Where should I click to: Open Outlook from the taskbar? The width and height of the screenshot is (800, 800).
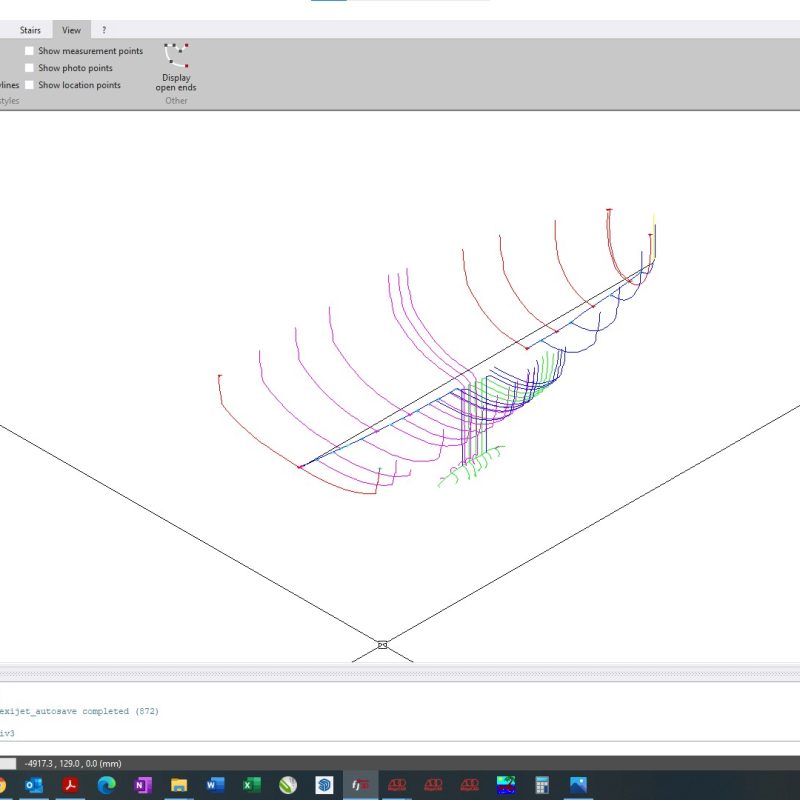(34, 785)
